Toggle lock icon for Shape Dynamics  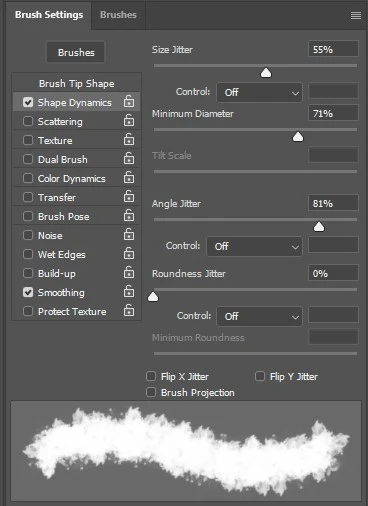pyautogui.click(x=129, y=101)
